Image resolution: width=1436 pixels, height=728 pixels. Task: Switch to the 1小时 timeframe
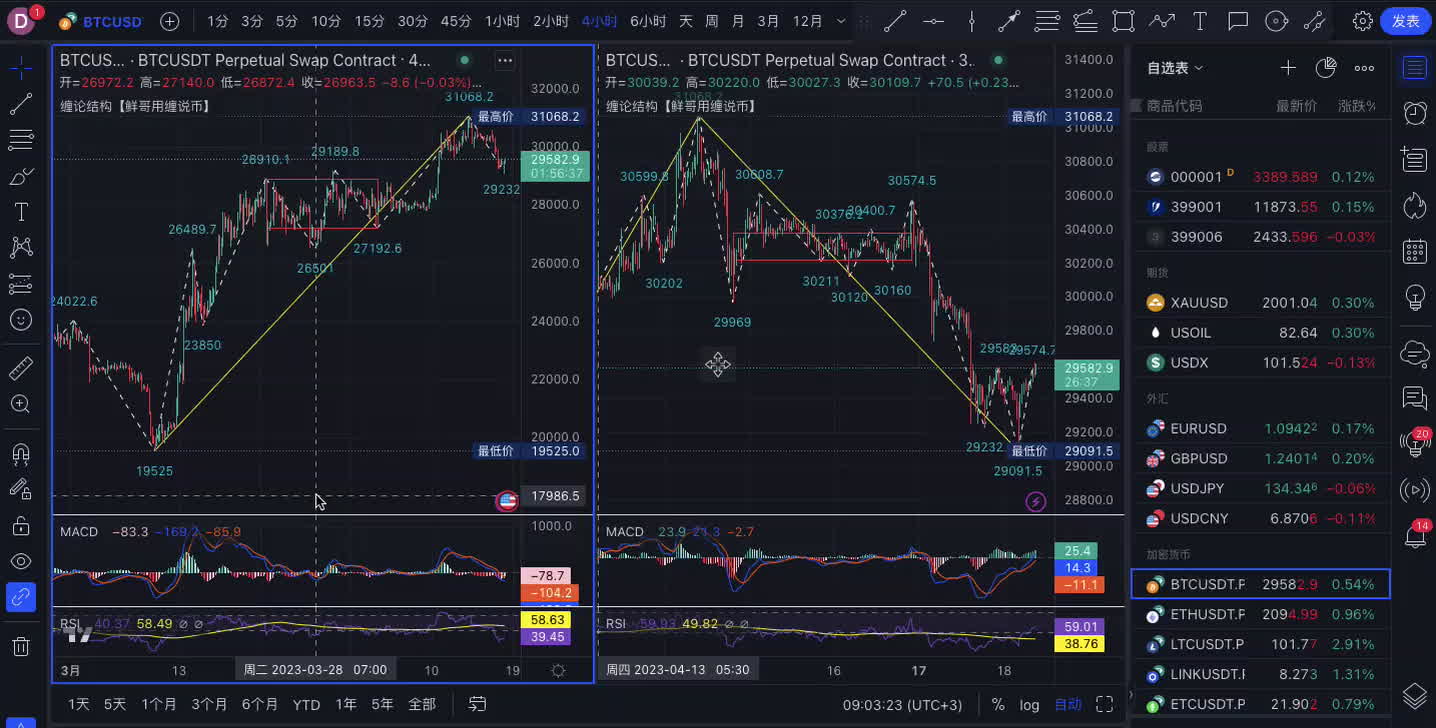pyautogui.click(x=501, y=21)
